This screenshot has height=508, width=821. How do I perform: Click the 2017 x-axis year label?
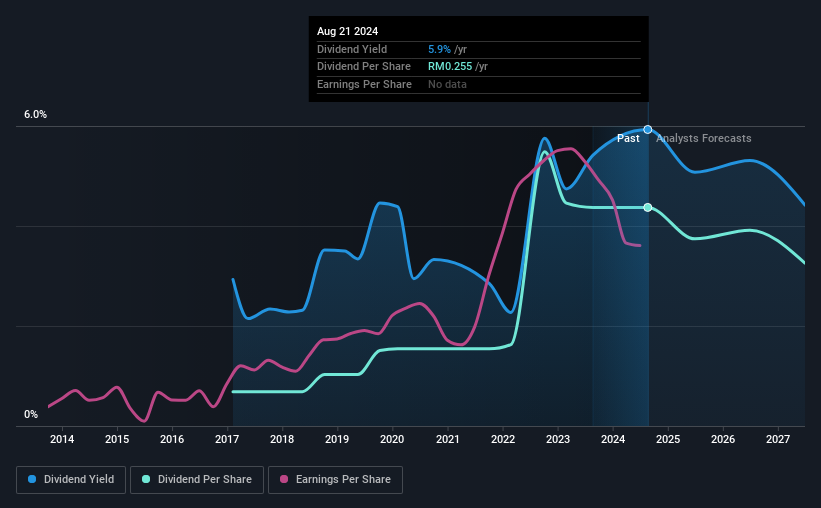click(227, 439)
